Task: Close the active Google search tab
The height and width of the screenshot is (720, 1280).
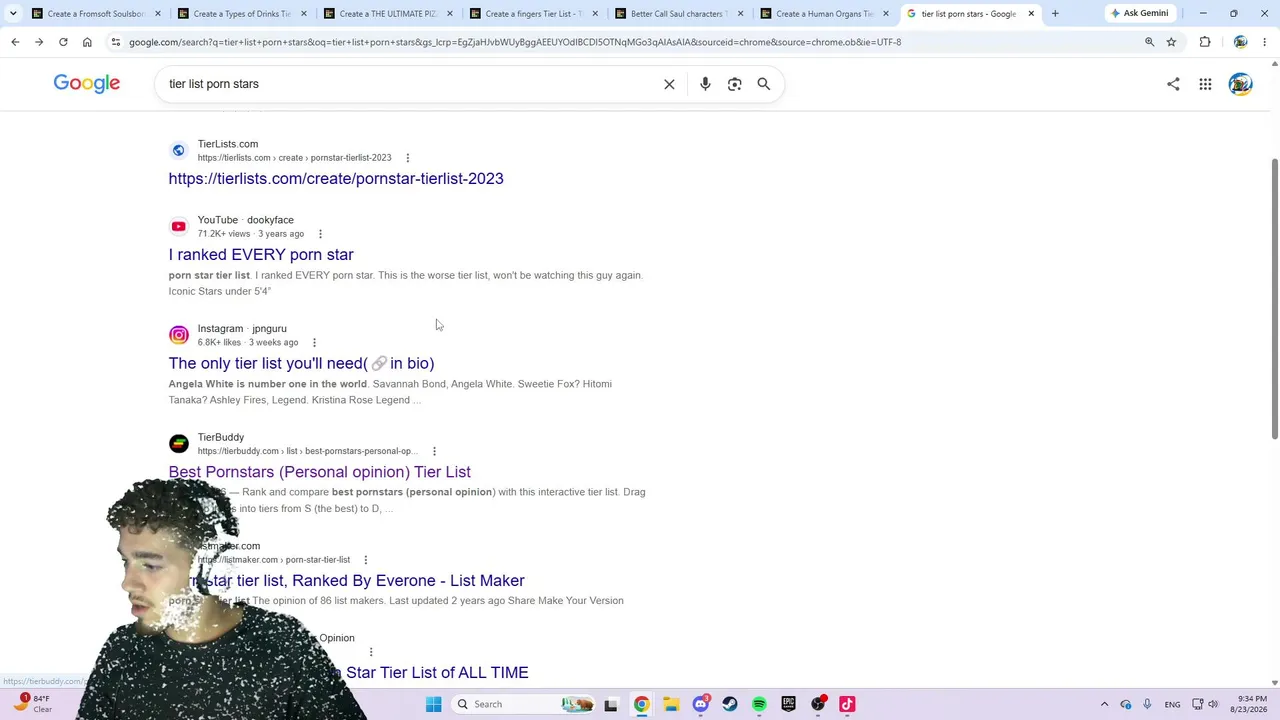Action: point(1031,14)
